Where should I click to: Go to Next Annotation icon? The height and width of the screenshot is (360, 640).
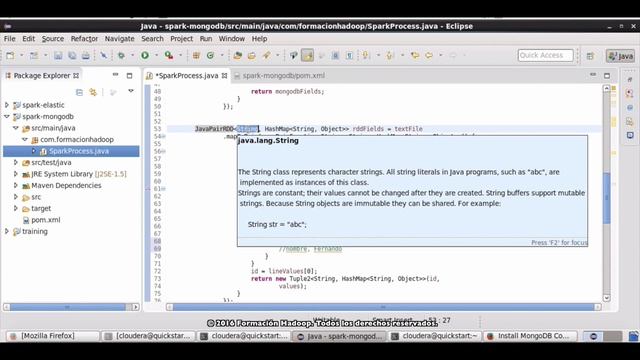(x=366, y=56)
